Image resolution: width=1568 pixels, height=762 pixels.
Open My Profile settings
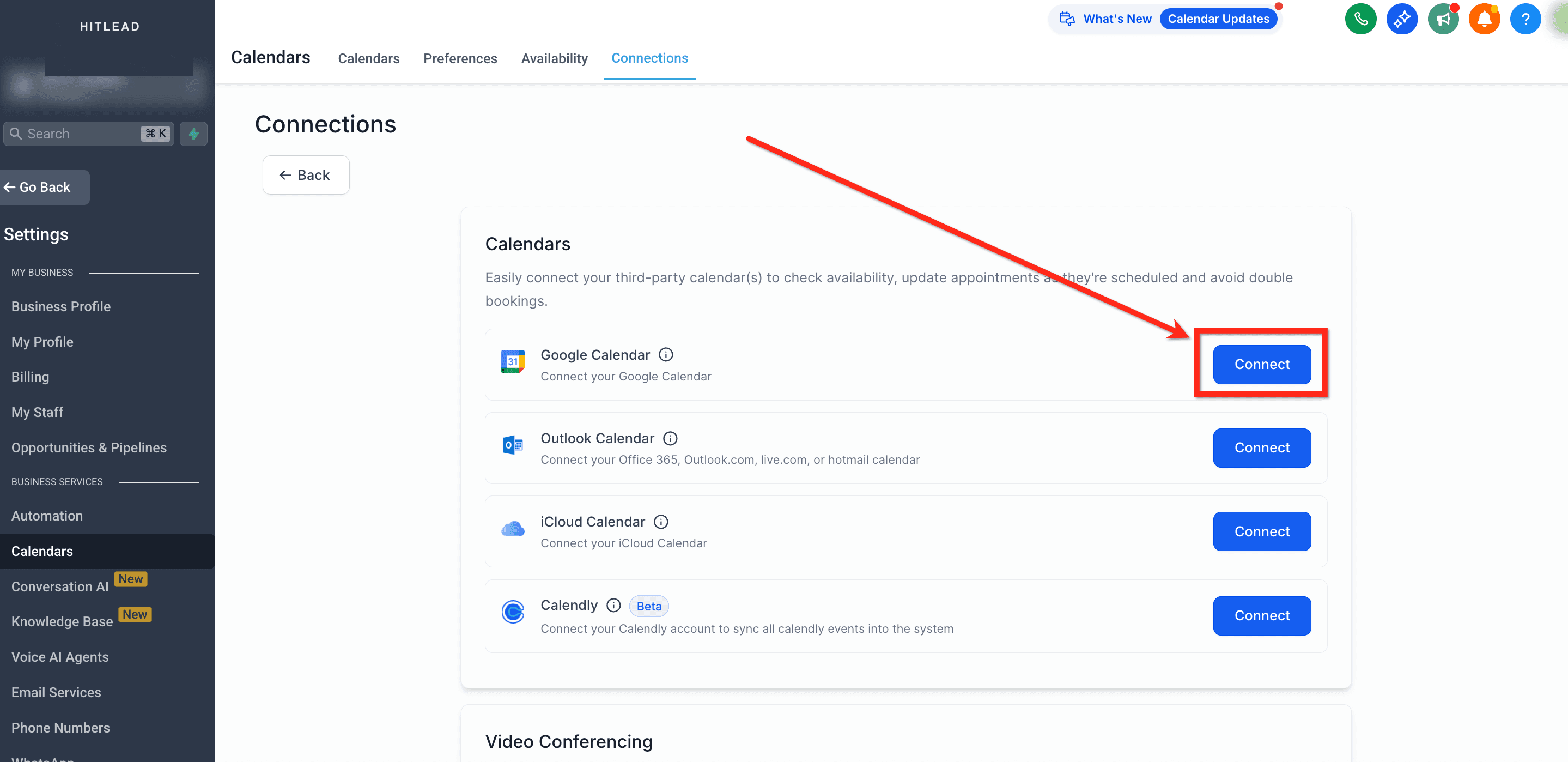click(42, 342)
